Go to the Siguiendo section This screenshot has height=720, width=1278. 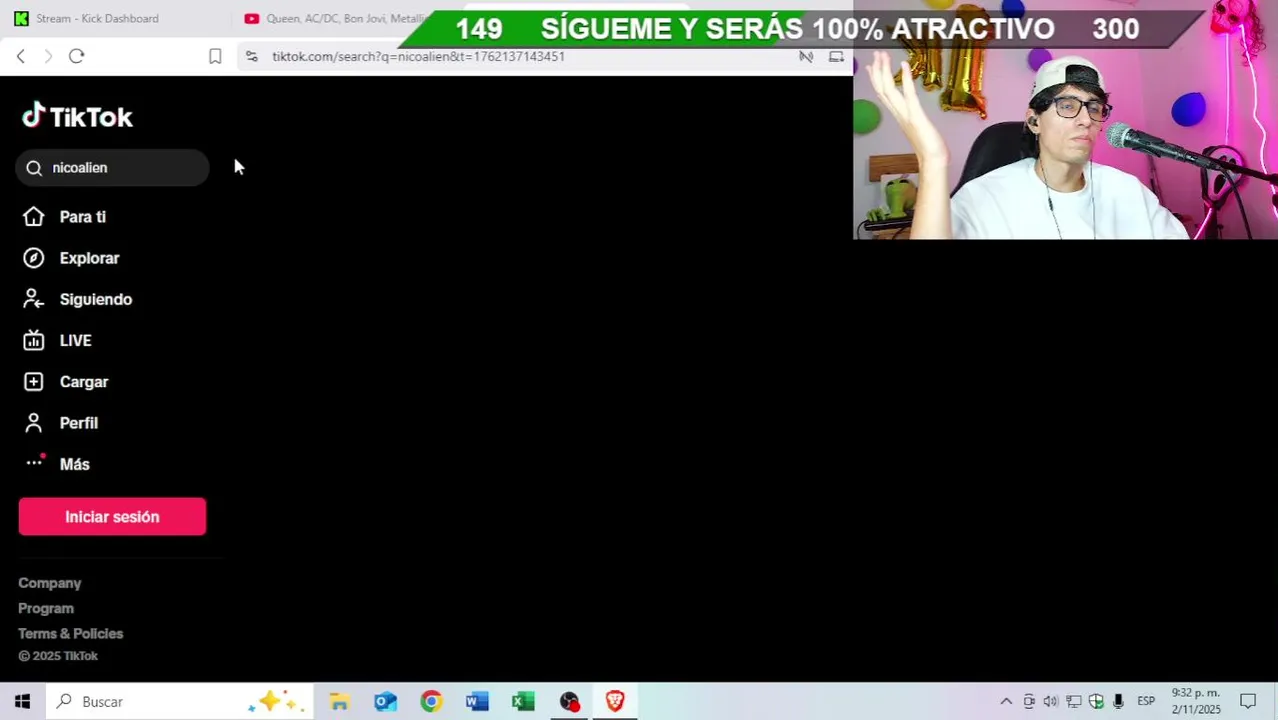coord(95,299)
